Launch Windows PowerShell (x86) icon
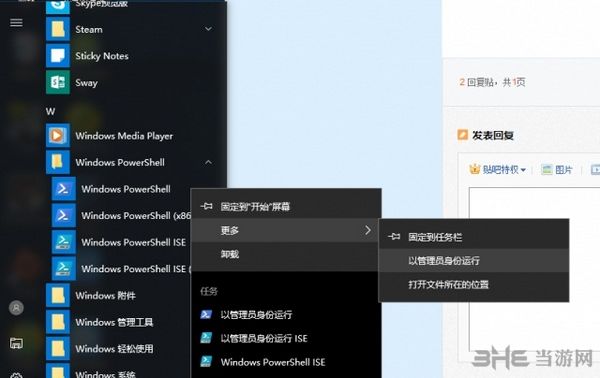The image size is (600, 378). [64, 215]
